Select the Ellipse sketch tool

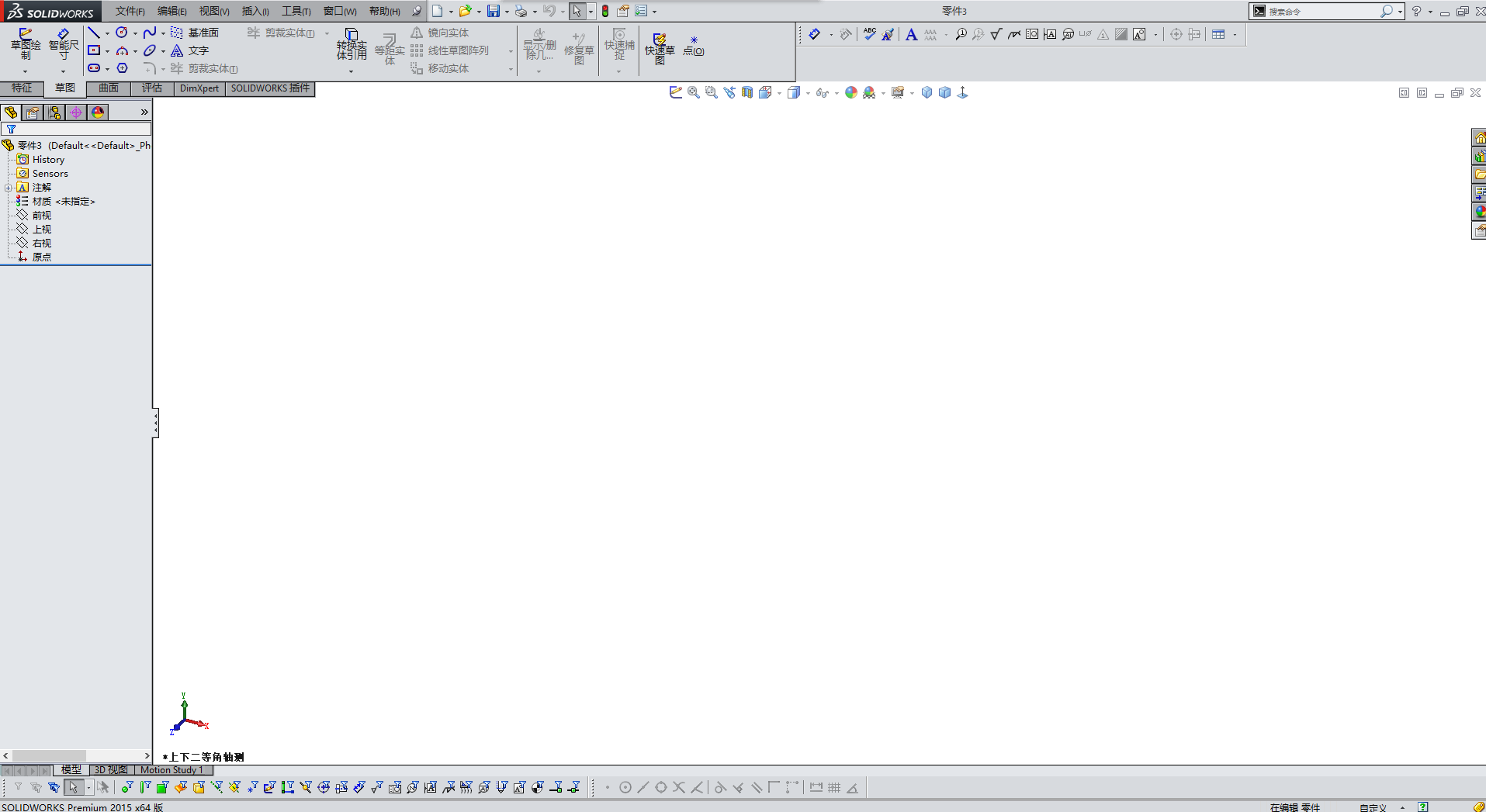[150, 50]
